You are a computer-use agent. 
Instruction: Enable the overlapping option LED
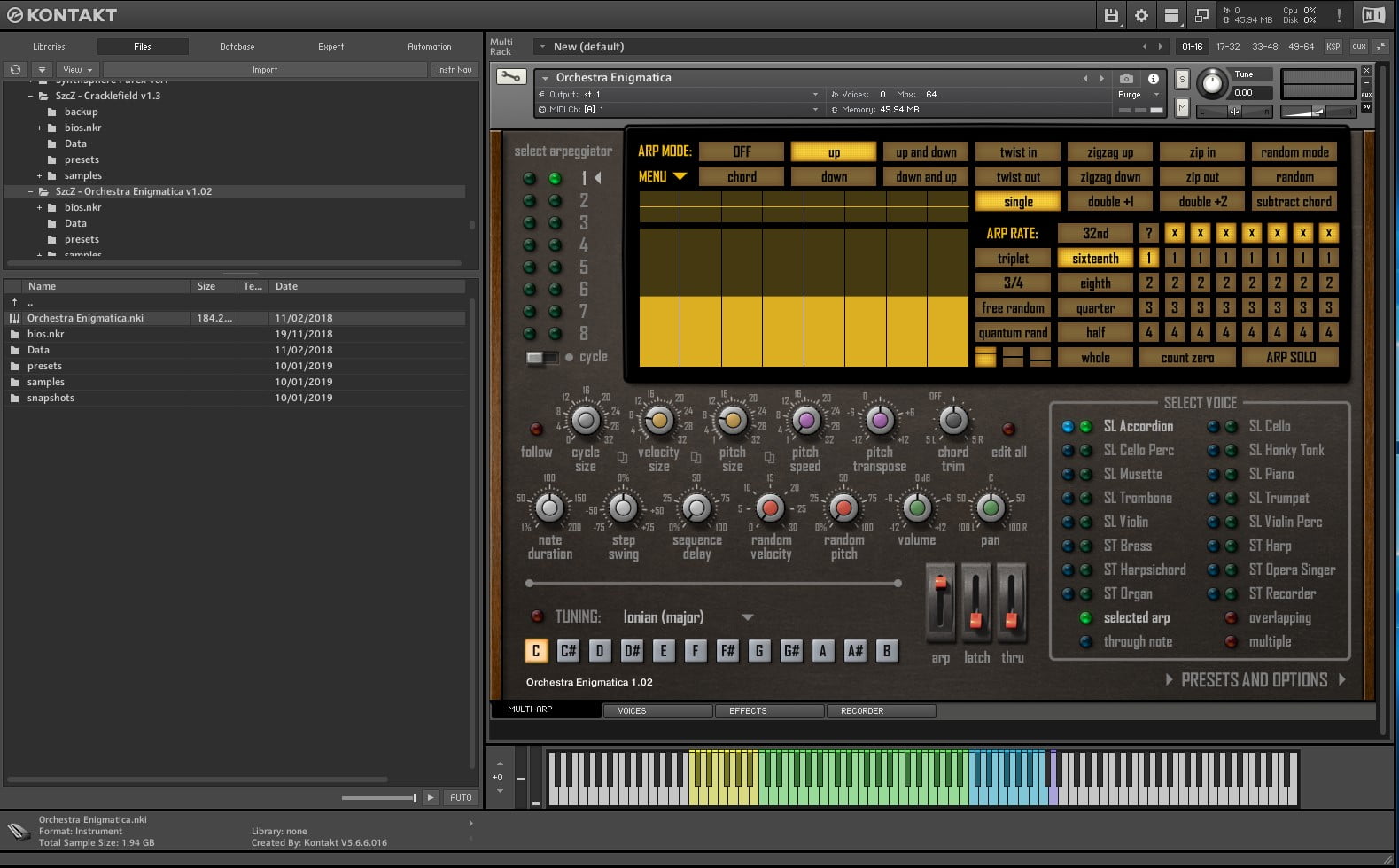tap(1231, 617)
